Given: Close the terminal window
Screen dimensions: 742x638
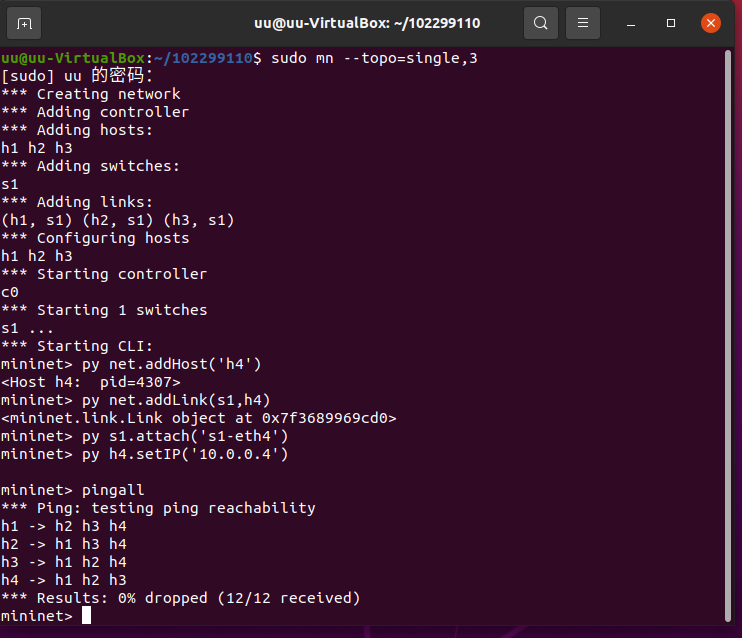Looking at the screenshot, I should 710,22.
